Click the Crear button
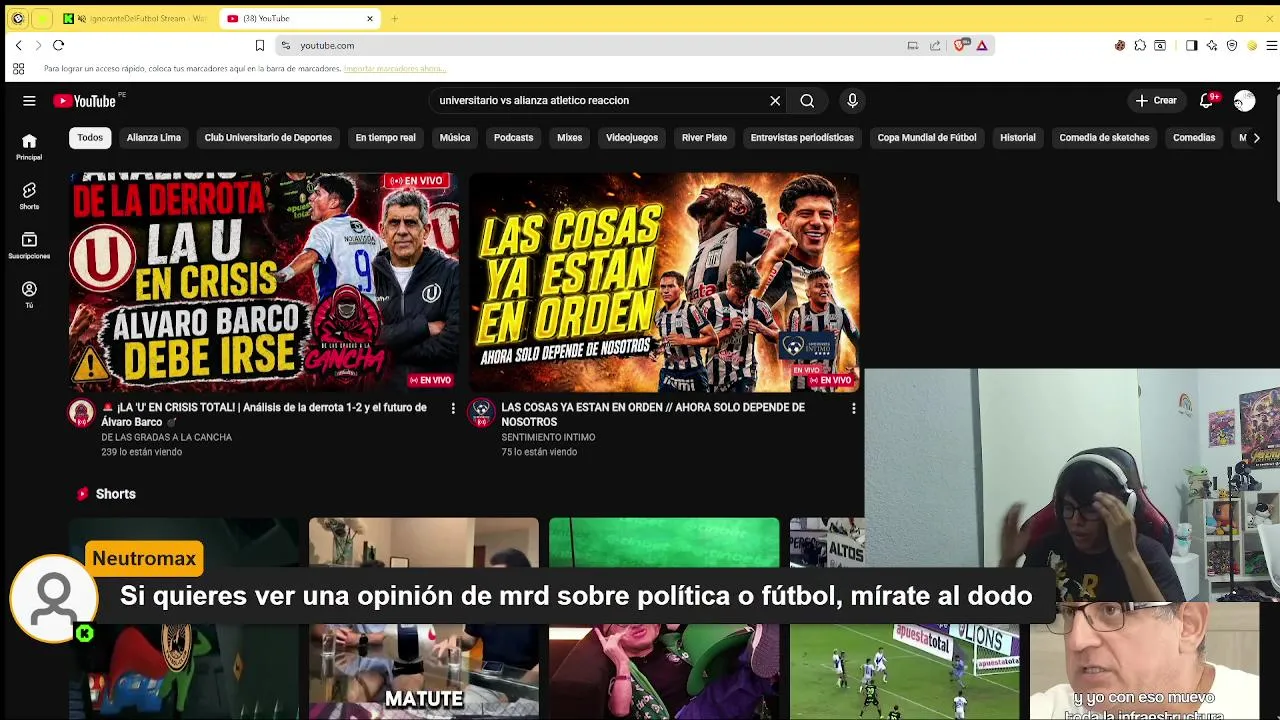 click(x=1156, y=100)
